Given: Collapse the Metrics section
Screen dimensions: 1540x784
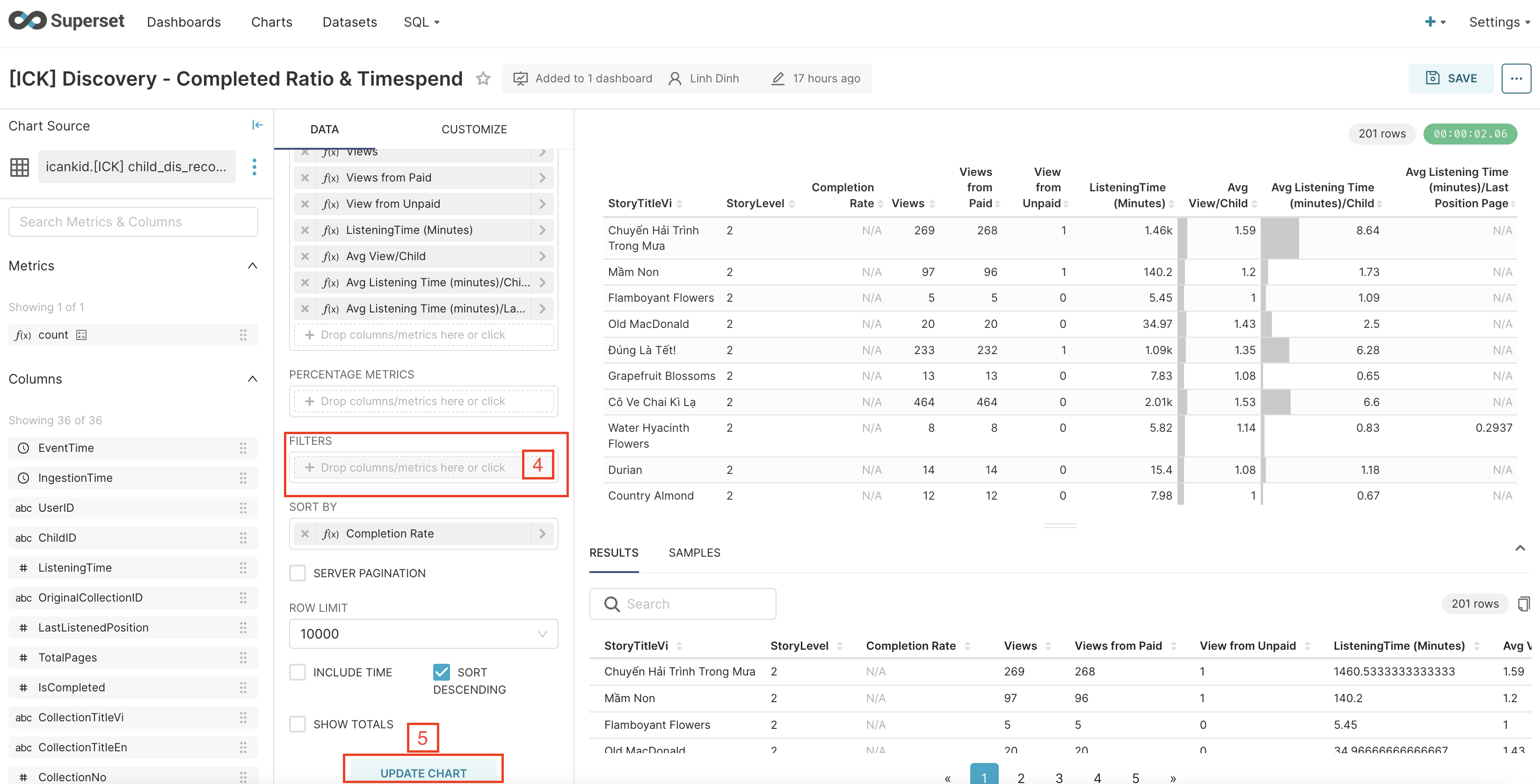Looking at the screenshot, I should coord(252,266).
